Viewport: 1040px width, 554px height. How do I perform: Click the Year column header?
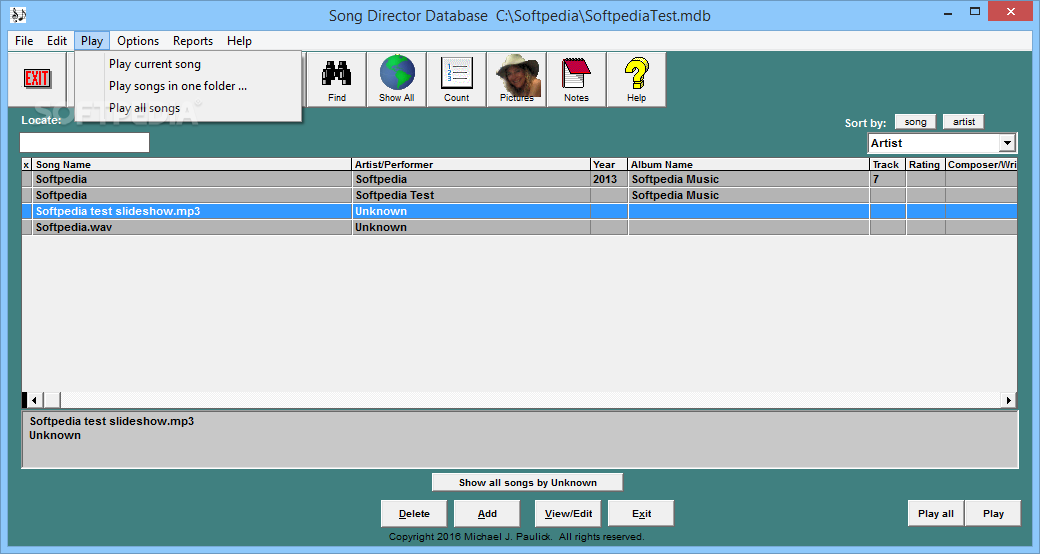[609, 165]
